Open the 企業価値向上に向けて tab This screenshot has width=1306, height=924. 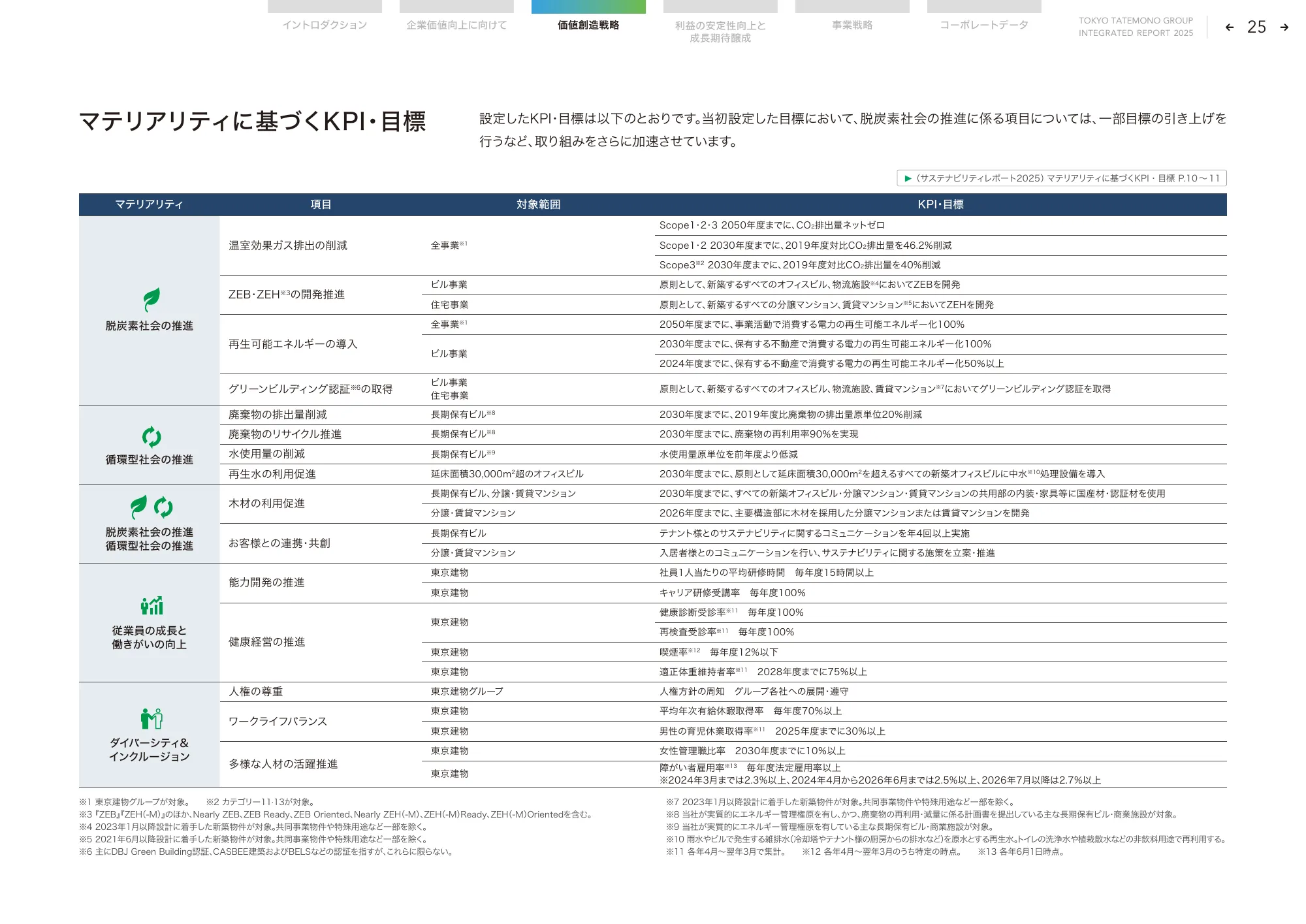[x=456, y=25]
